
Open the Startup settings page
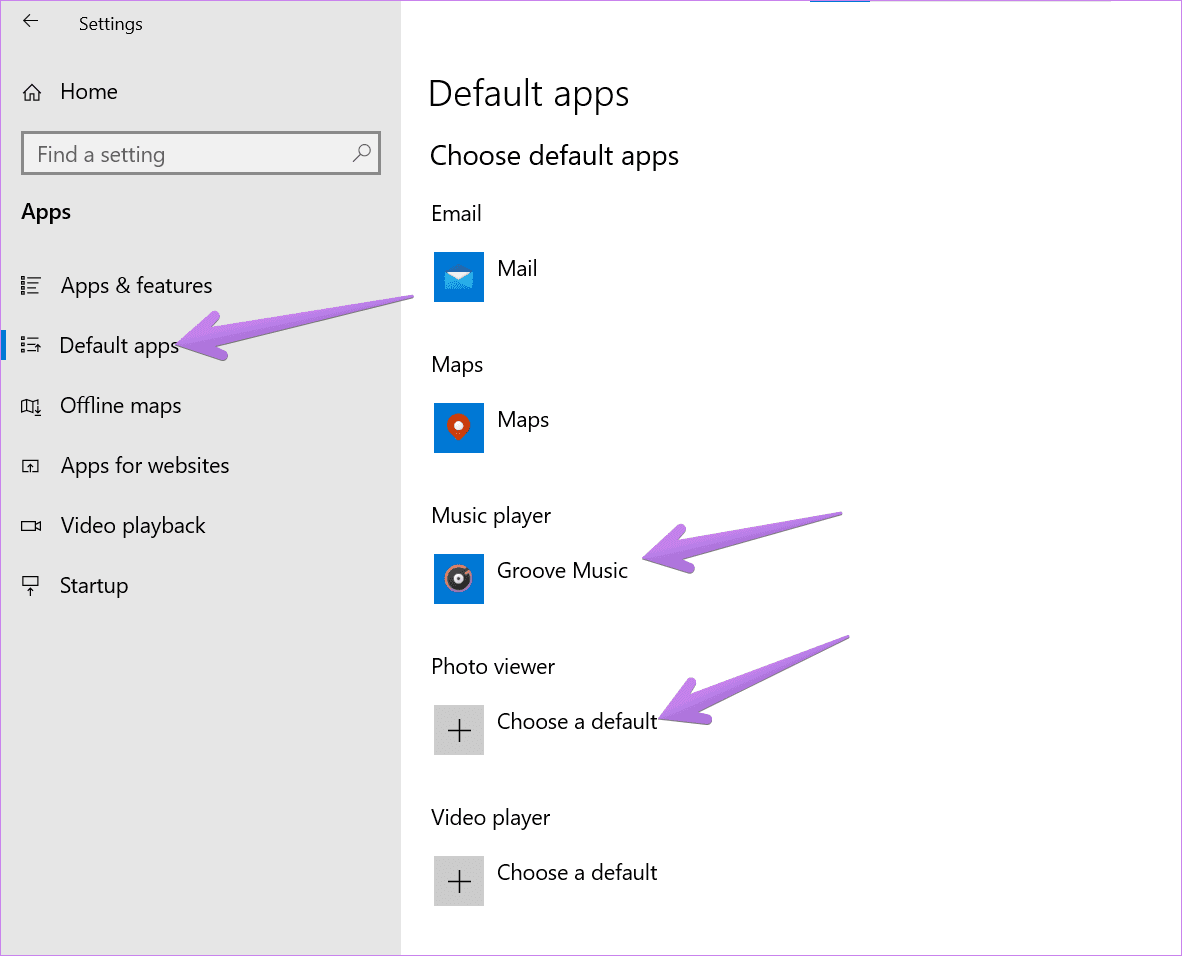click(94, 586)
